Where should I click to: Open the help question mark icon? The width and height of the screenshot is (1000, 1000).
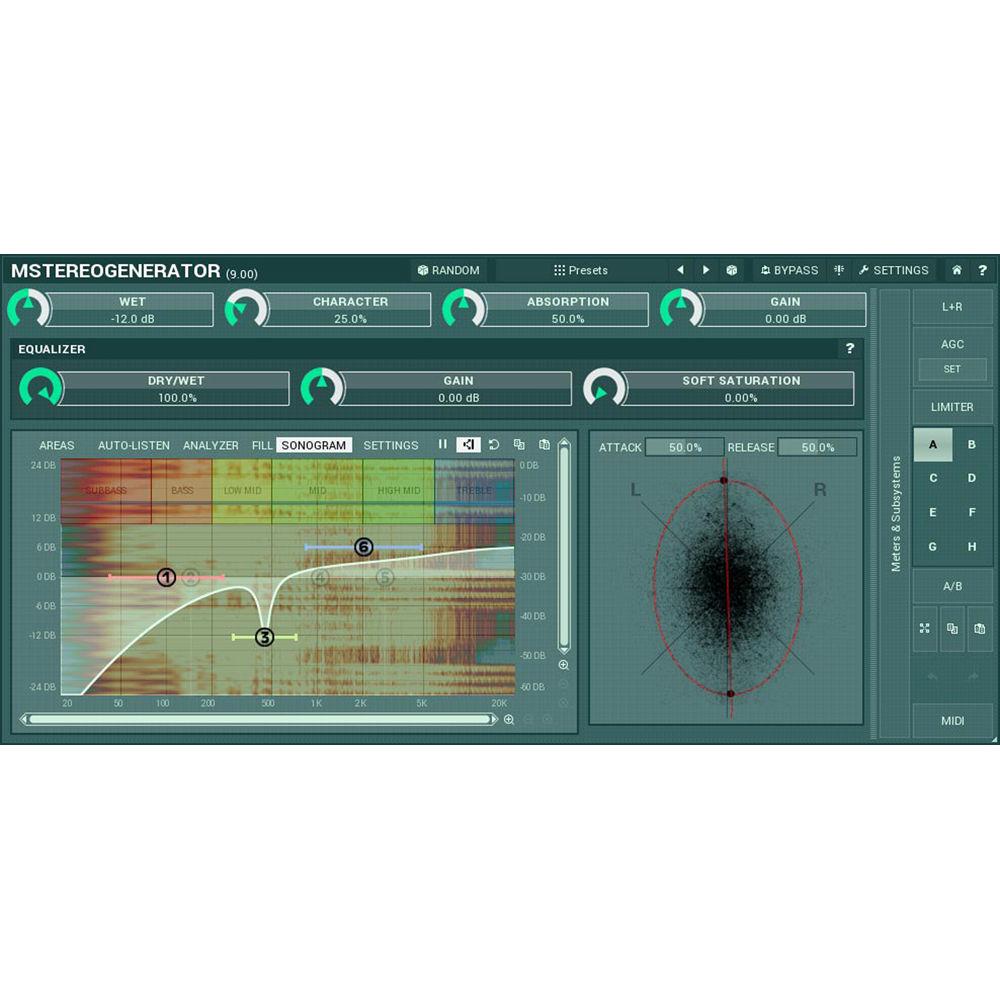(x=982, y=270)
